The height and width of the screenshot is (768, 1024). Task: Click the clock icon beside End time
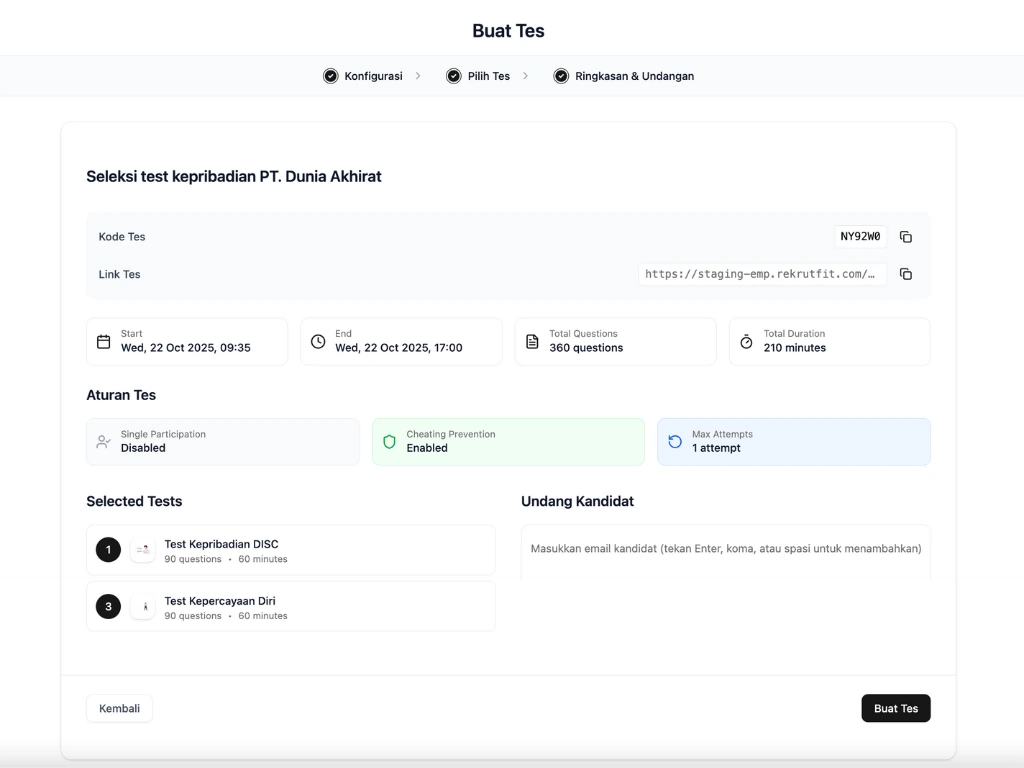coord(318,342)
